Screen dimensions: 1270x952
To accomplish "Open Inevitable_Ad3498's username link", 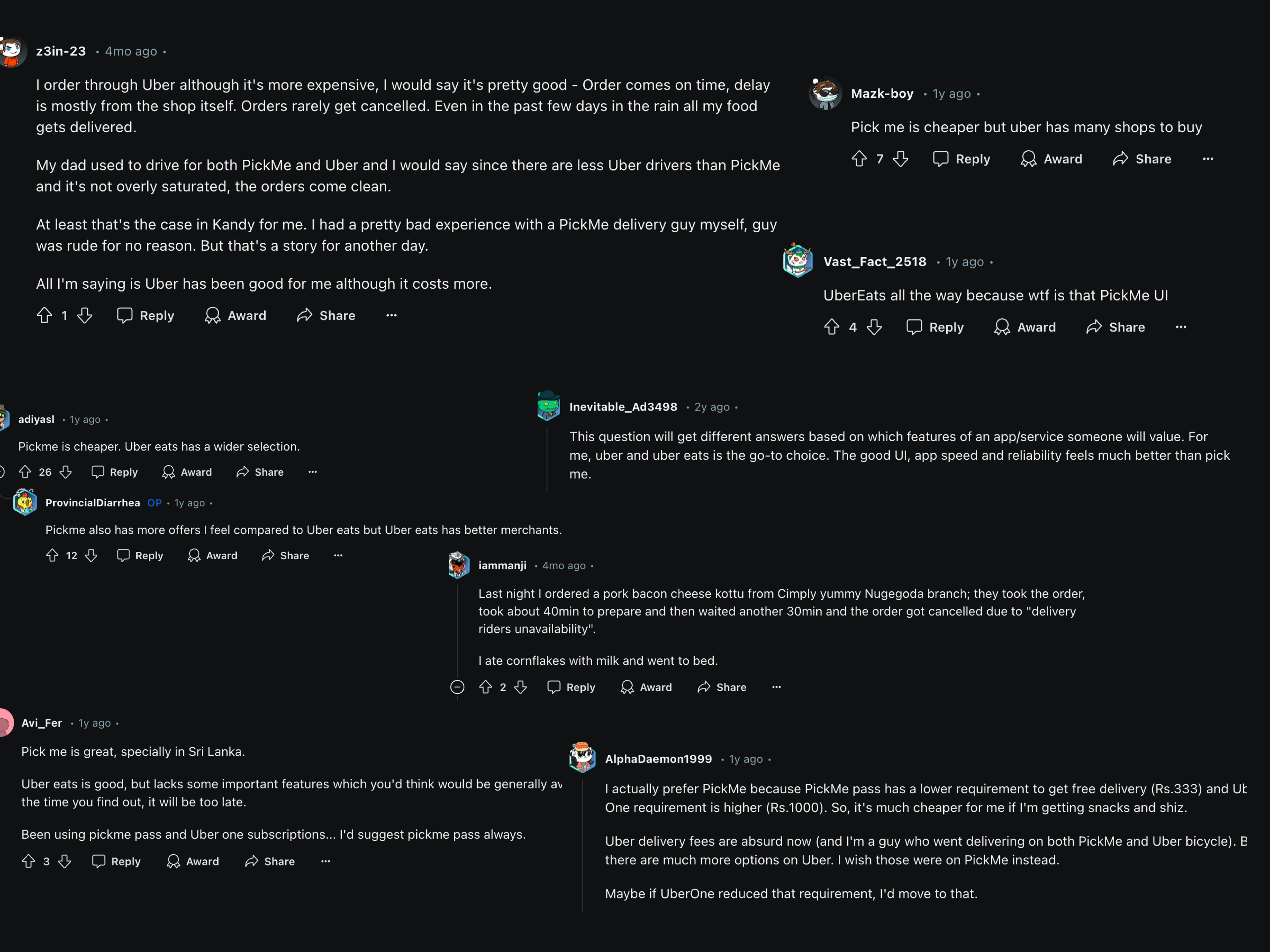I will (x=623, y=407).
